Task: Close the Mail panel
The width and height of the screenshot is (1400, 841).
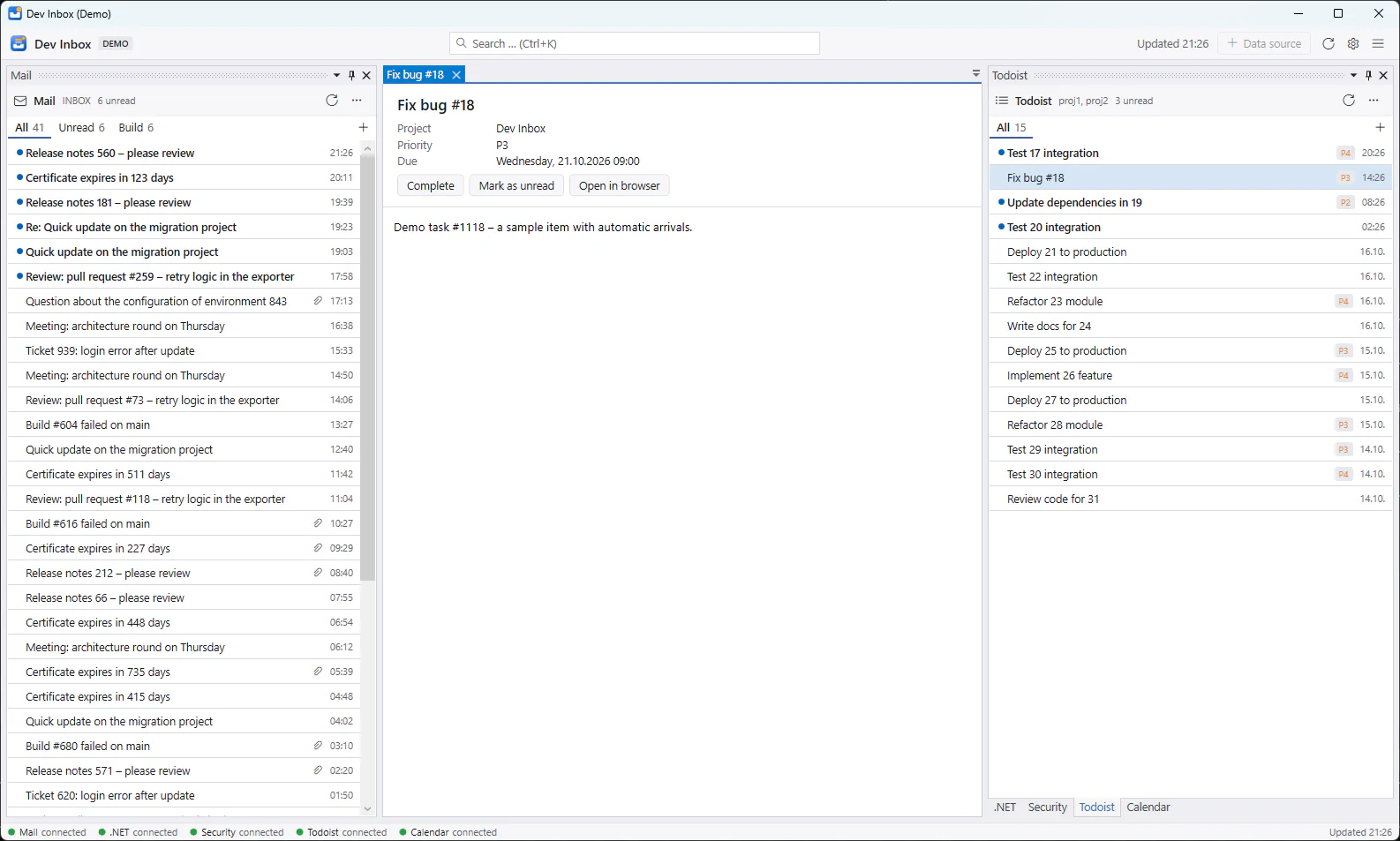Action: (366, 75)
